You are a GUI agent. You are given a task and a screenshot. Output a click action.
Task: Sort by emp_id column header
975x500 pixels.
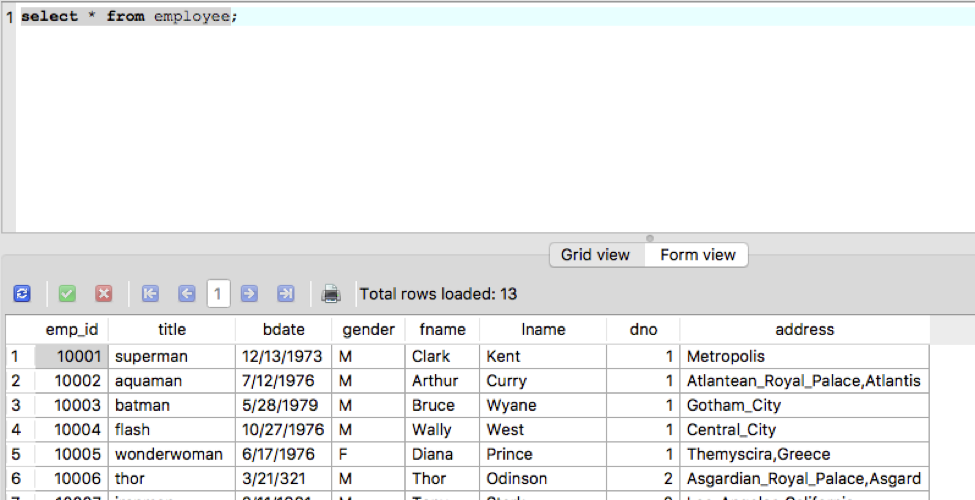pyautogui.click(x=72, y=330)
